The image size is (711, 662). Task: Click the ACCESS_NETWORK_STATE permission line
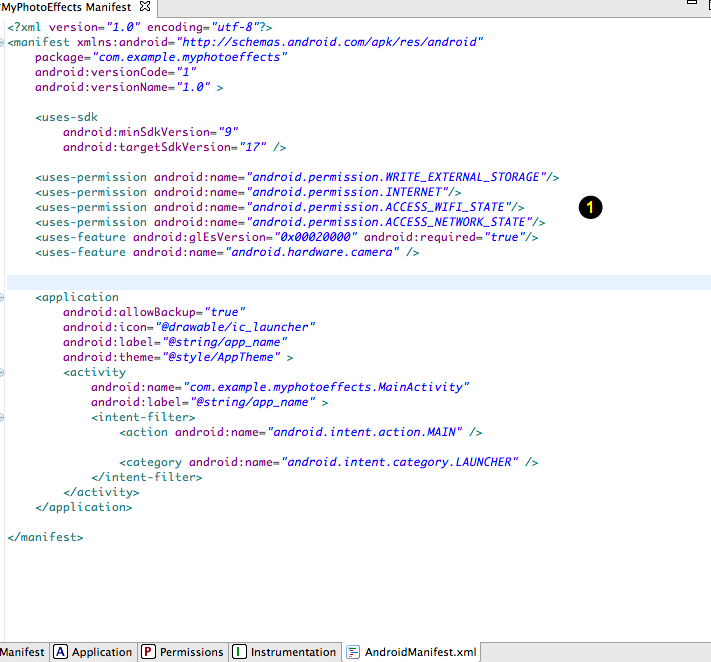tap(290, 222)
